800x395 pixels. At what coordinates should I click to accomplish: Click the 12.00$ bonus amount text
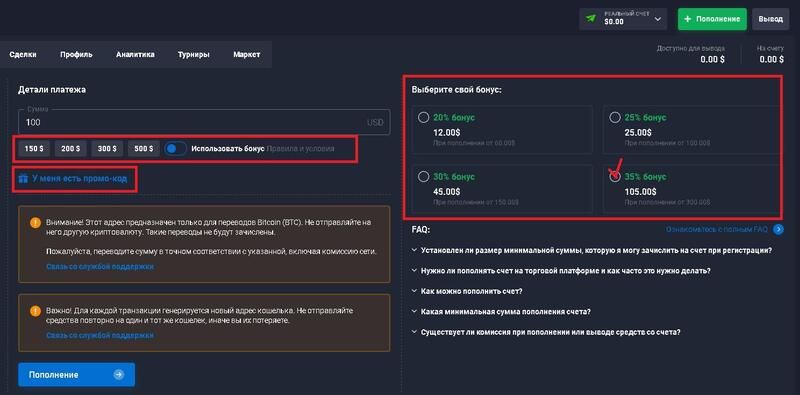pyautogui.click(x=446, y=132)
